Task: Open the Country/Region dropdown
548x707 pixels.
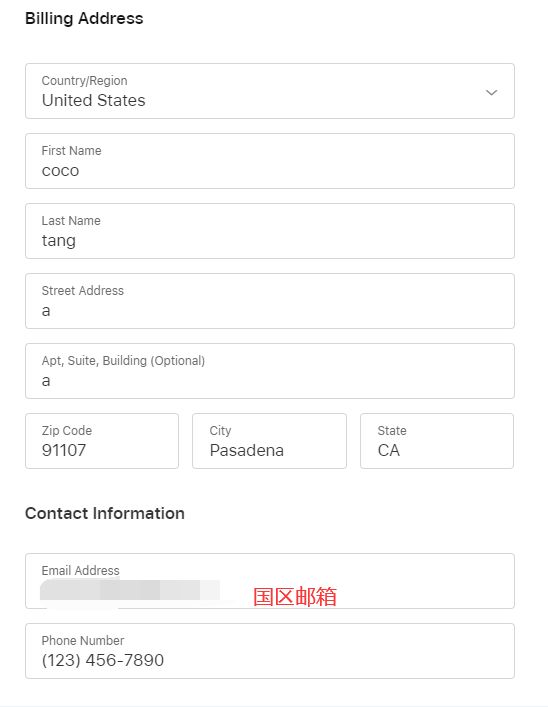Action: click(x=270, y=91)
